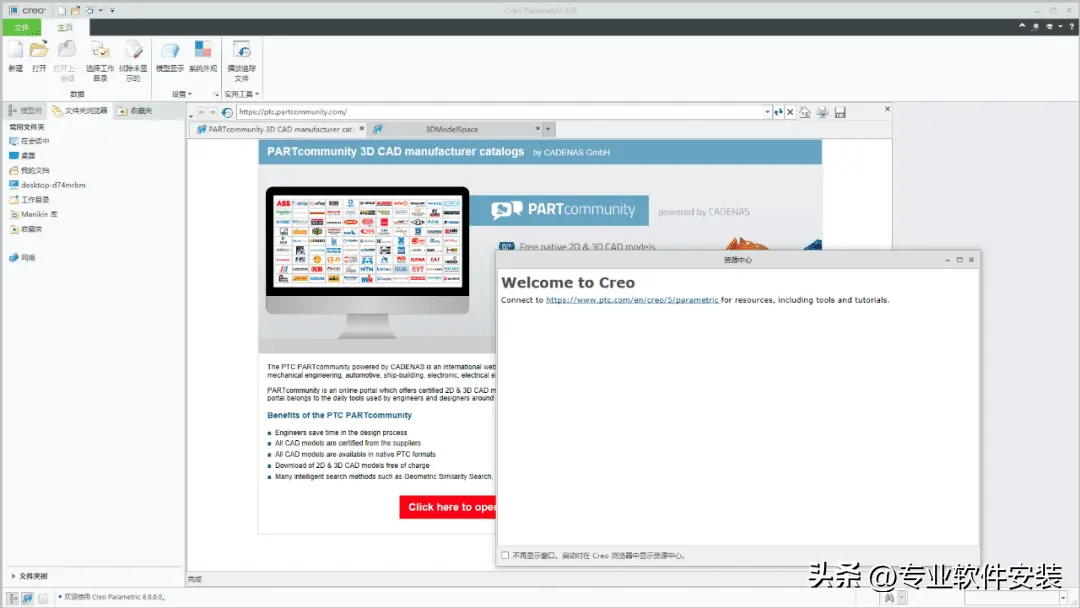Click the New icon in quick access toolbar

click(62, 10)
